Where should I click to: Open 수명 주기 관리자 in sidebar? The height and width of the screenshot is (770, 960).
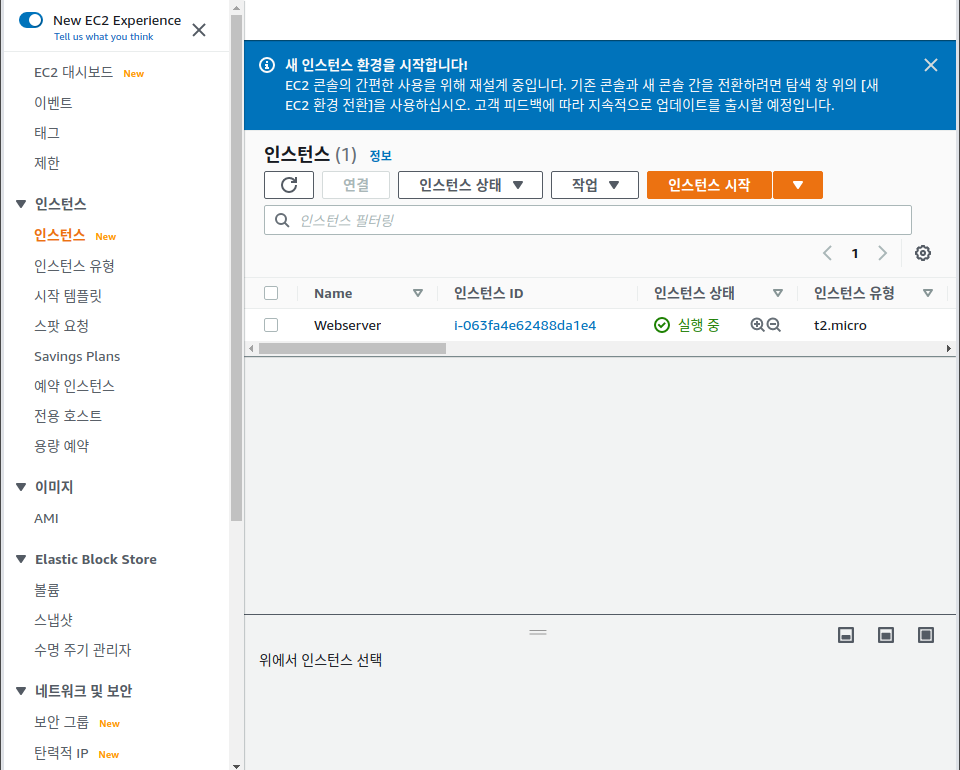tap(83, 650)
